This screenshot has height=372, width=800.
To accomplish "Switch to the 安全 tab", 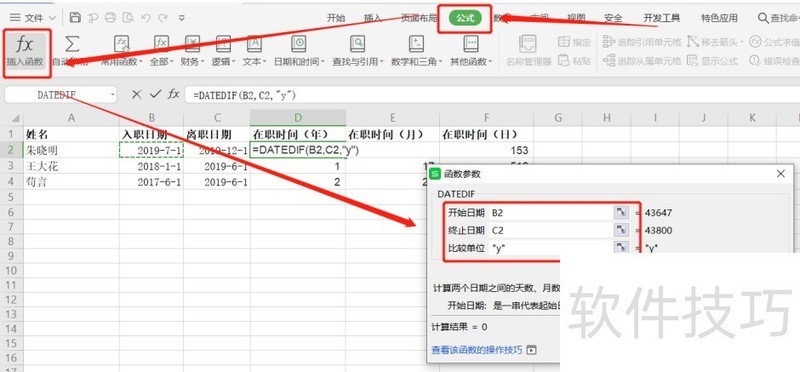I will click(x=613, y=18).
